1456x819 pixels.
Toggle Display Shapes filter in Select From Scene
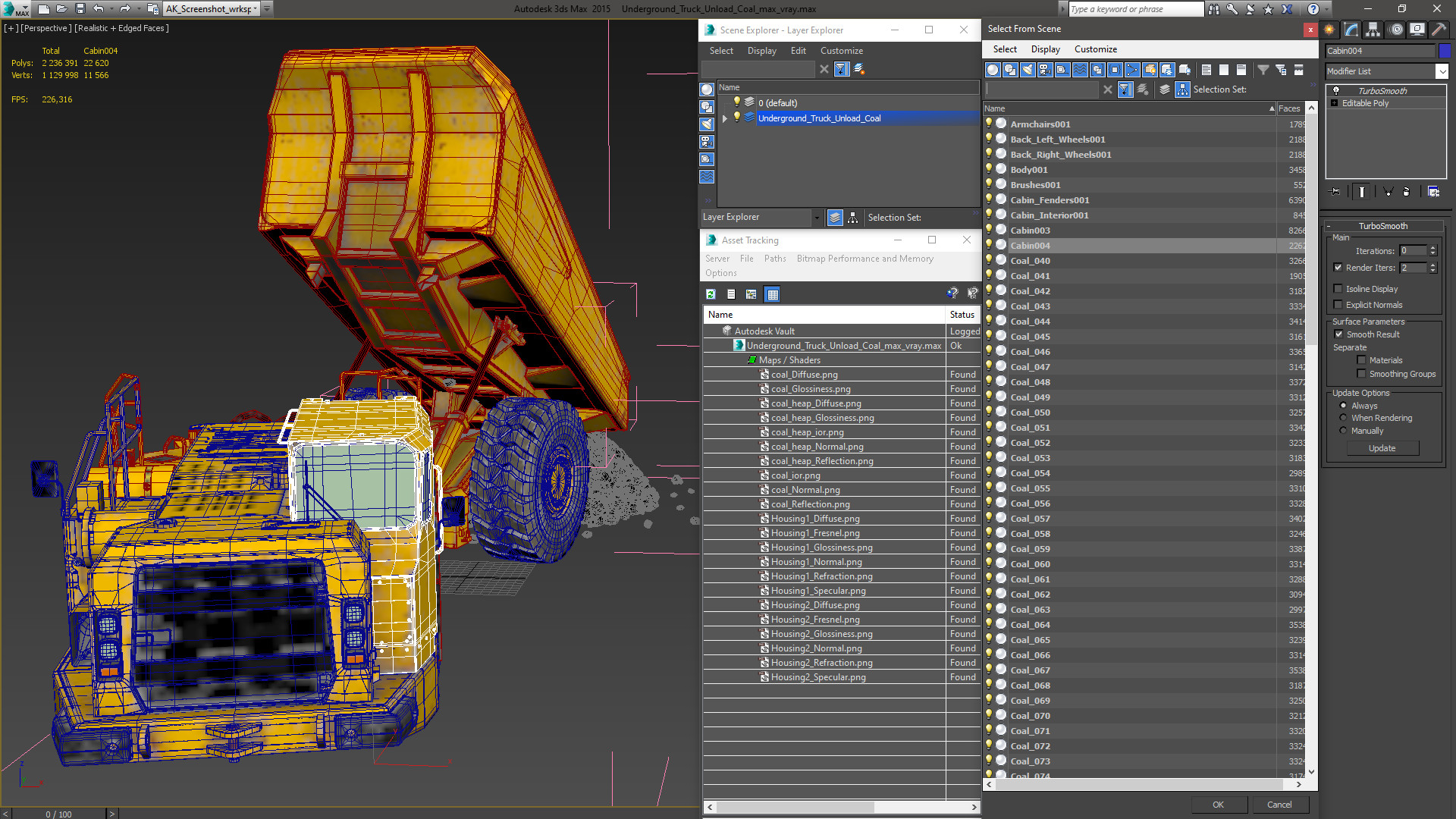tap(1010, 70)
